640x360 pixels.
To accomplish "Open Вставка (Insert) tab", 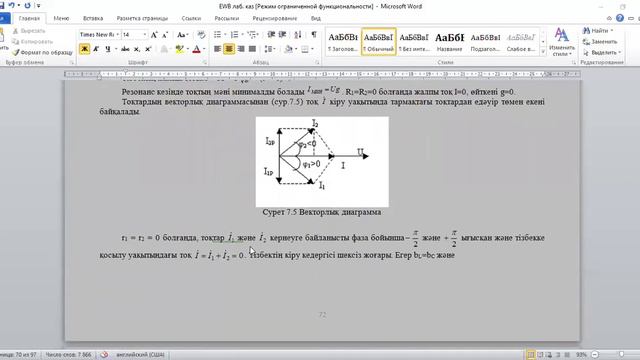I will tap(93, 18).
